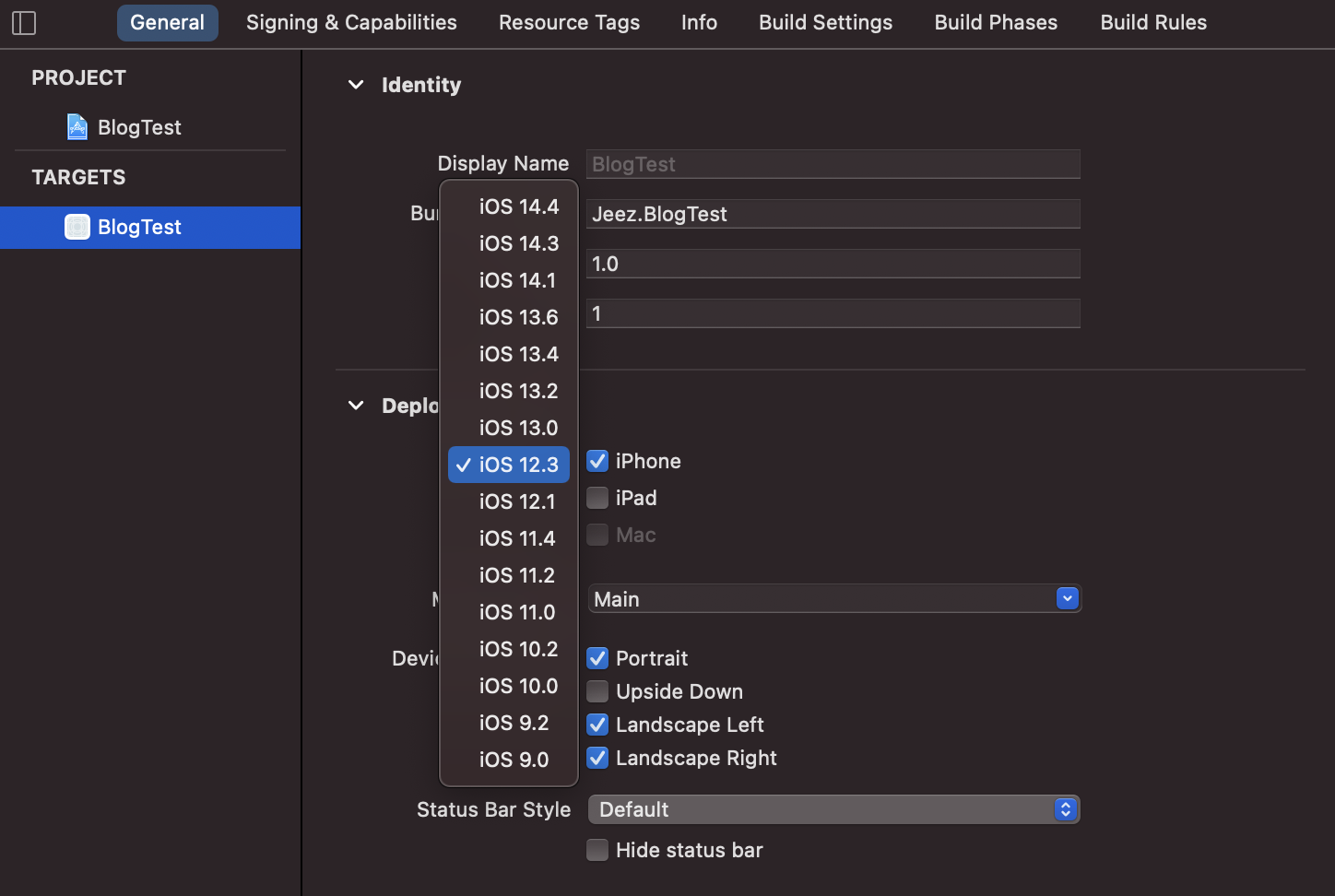Toggle the sidebar panel icon
Screen dimensions: 1335x896
click(x=24, y=23)
